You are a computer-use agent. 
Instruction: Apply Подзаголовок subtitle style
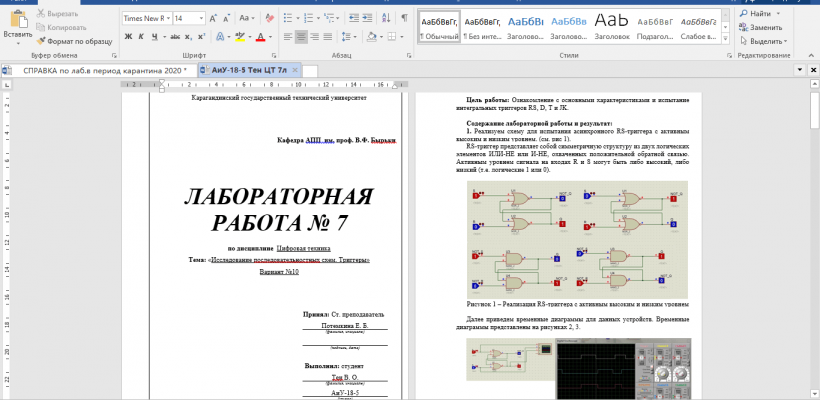(655, 27)
